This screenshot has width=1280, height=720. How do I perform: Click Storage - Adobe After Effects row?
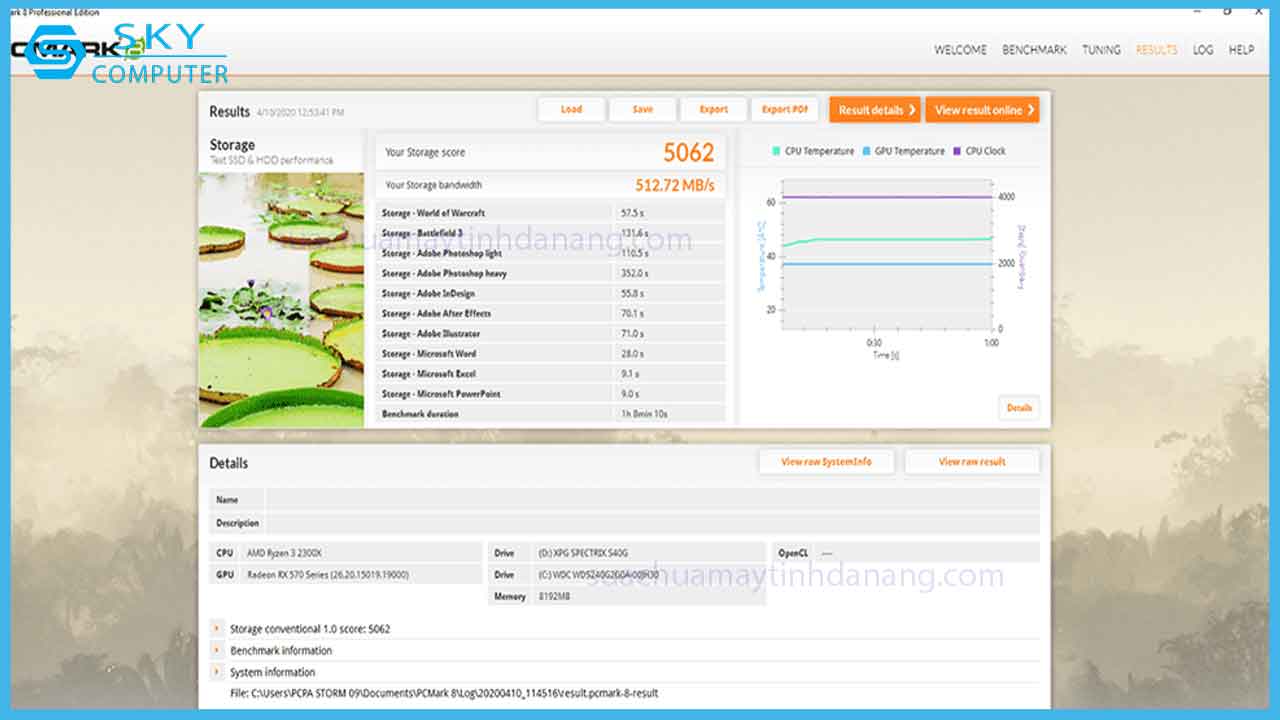tap(551, 313)
